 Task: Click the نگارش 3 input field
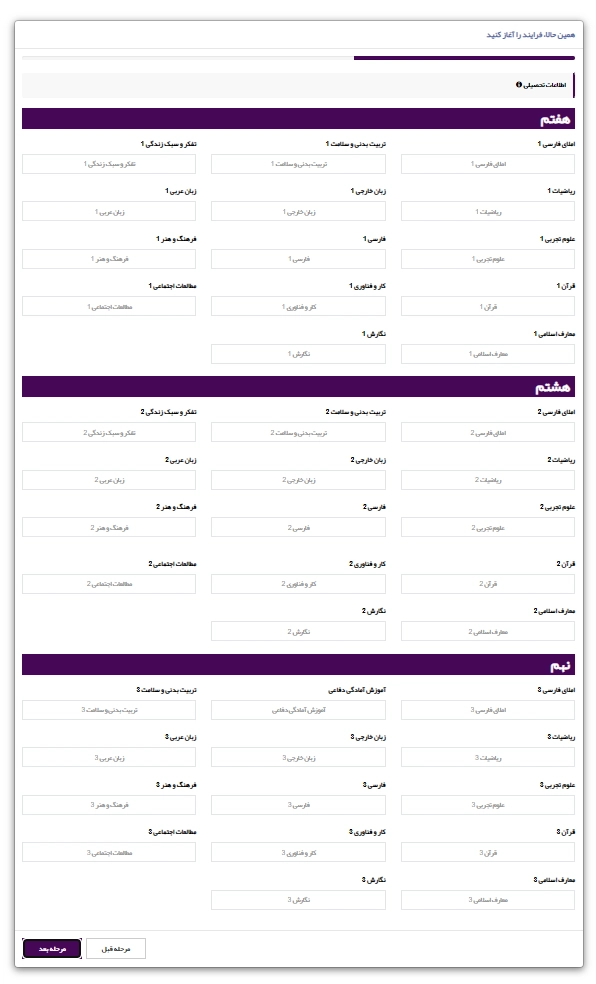(x=298, y=899)
